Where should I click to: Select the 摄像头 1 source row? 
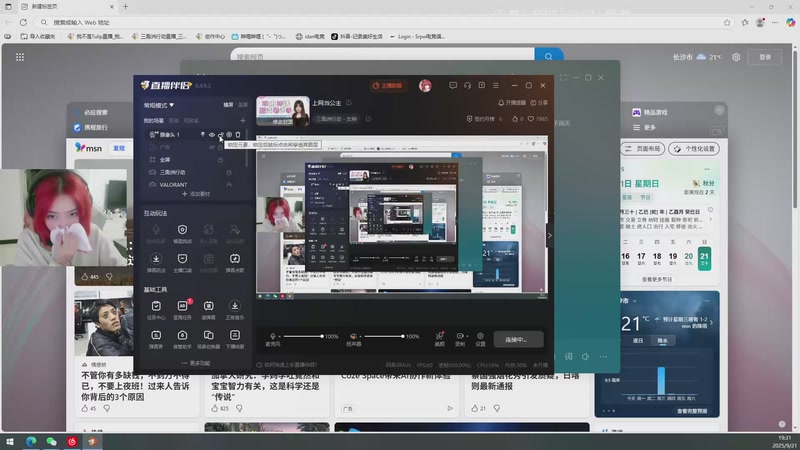click(x=195, y=135)
